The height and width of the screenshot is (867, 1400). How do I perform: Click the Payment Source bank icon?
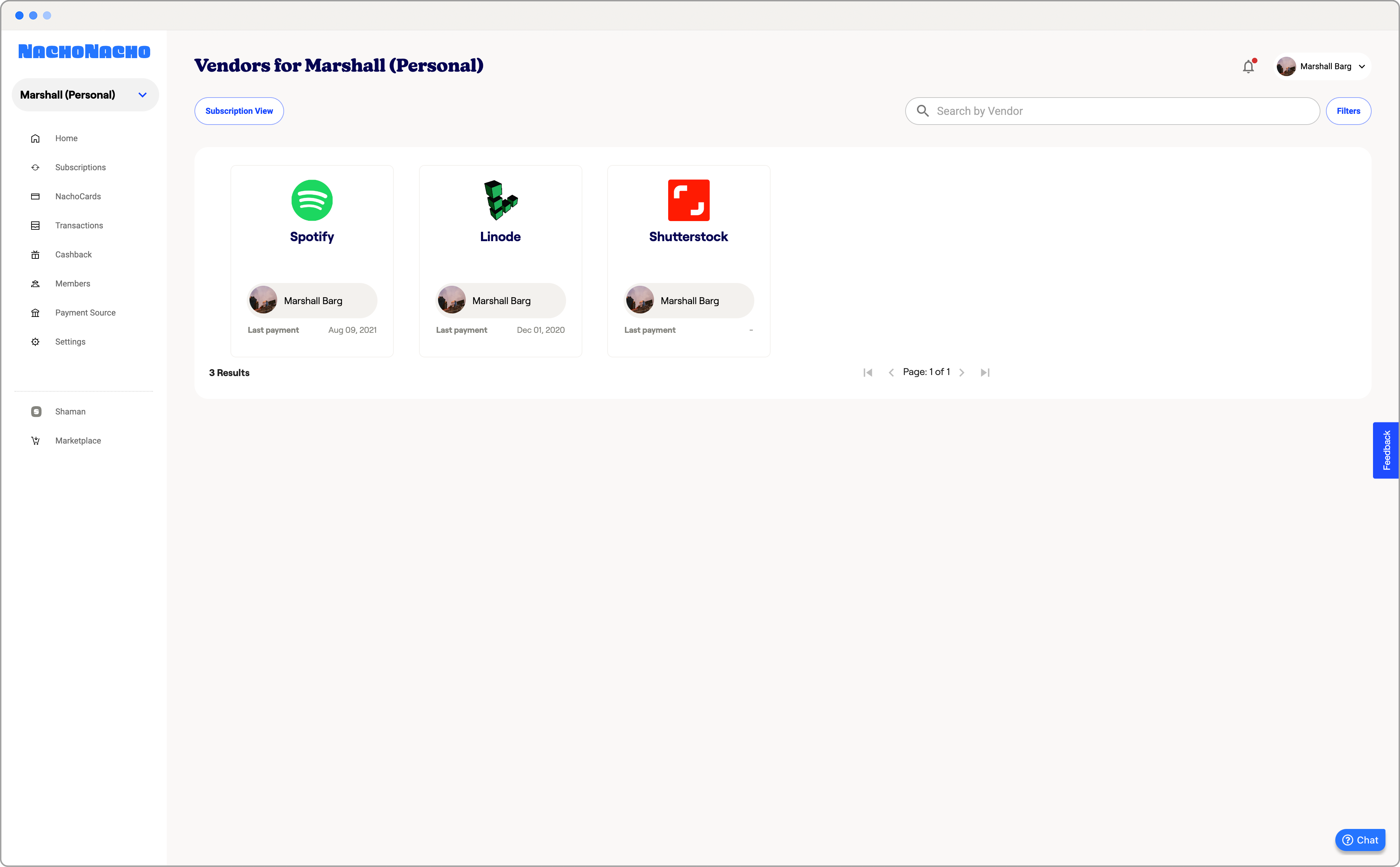click(x=35, y=313)
